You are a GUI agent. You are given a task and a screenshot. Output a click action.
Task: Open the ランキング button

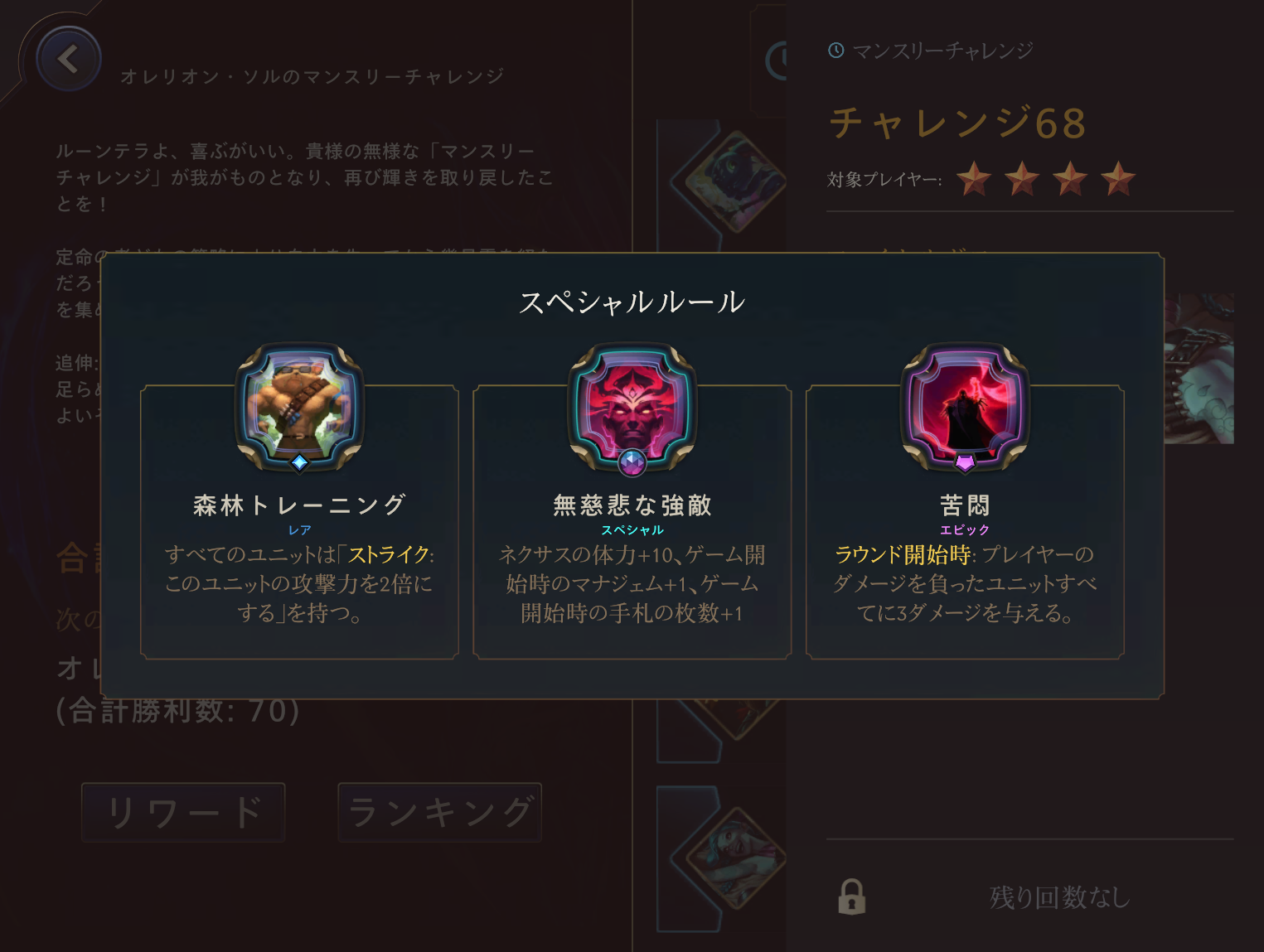[x=439, y=812]
